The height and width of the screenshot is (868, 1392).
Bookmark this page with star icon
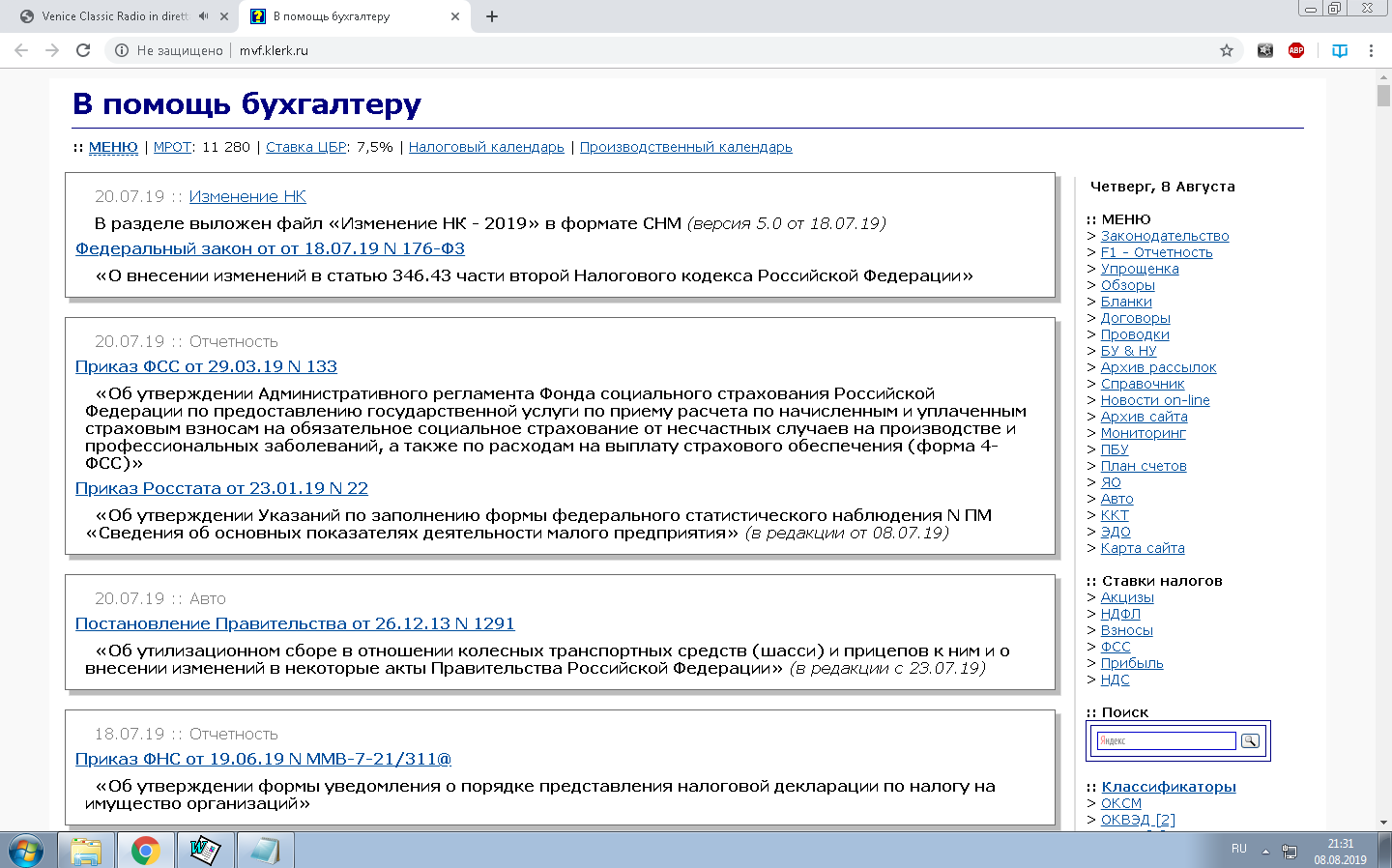click(1227, 50)
